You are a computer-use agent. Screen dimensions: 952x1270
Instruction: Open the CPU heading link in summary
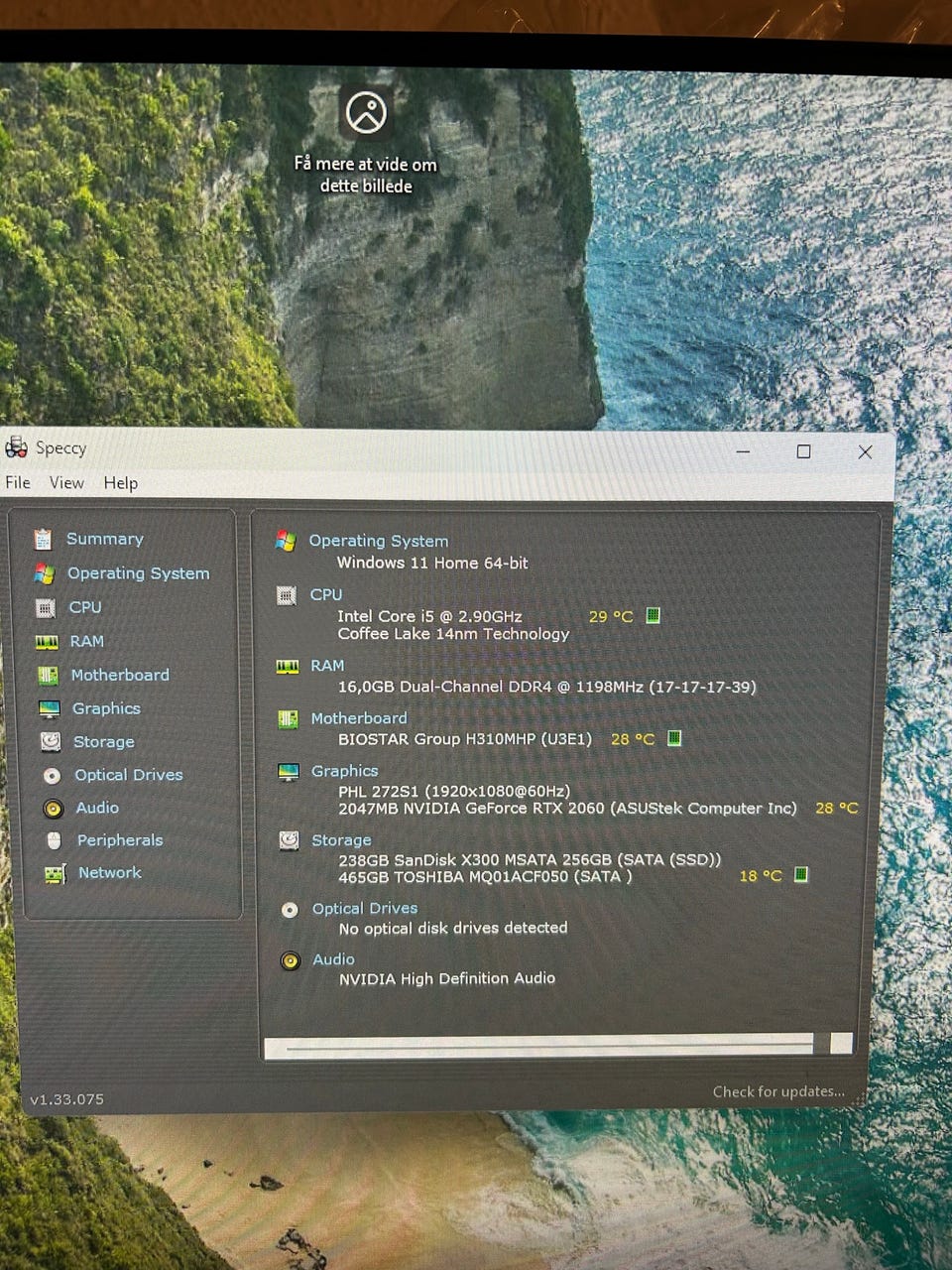[x=326, y=594]
